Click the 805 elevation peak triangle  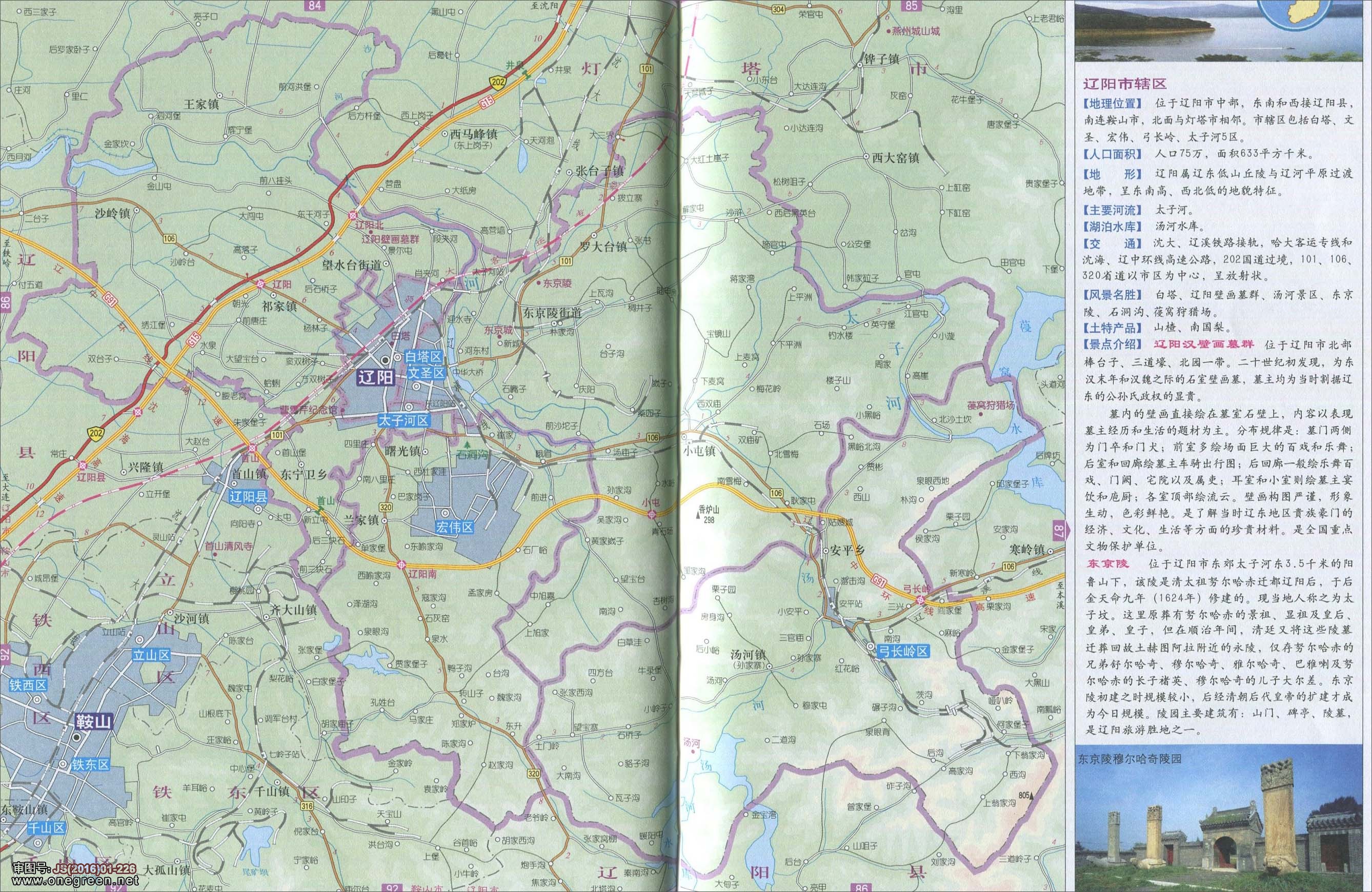[1033, 797]
